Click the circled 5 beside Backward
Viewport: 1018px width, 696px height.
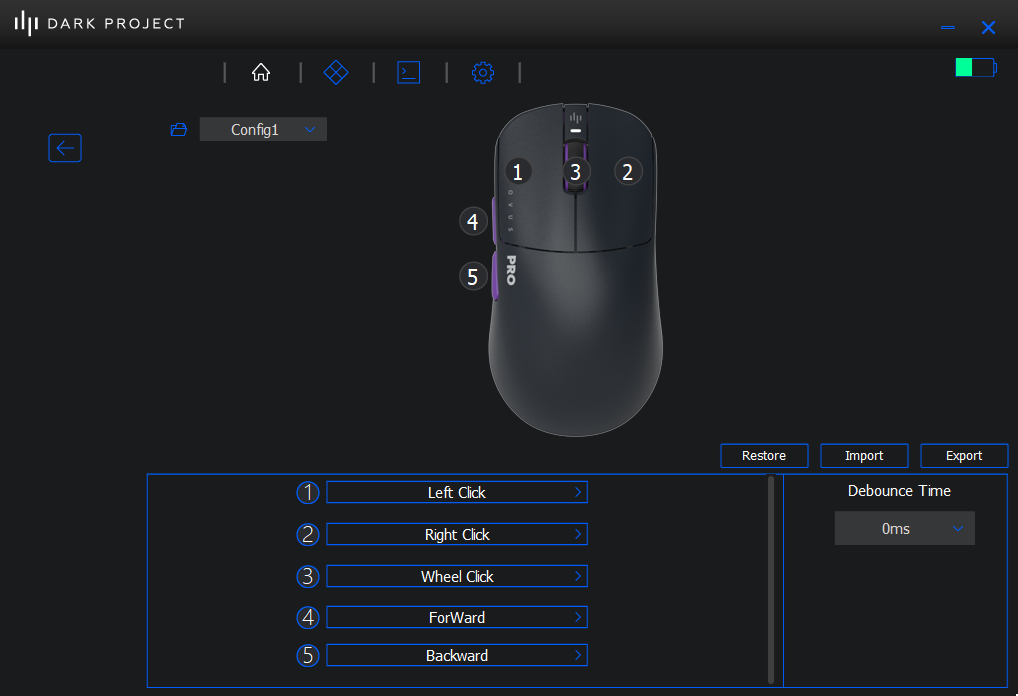[x=308, y=655]
